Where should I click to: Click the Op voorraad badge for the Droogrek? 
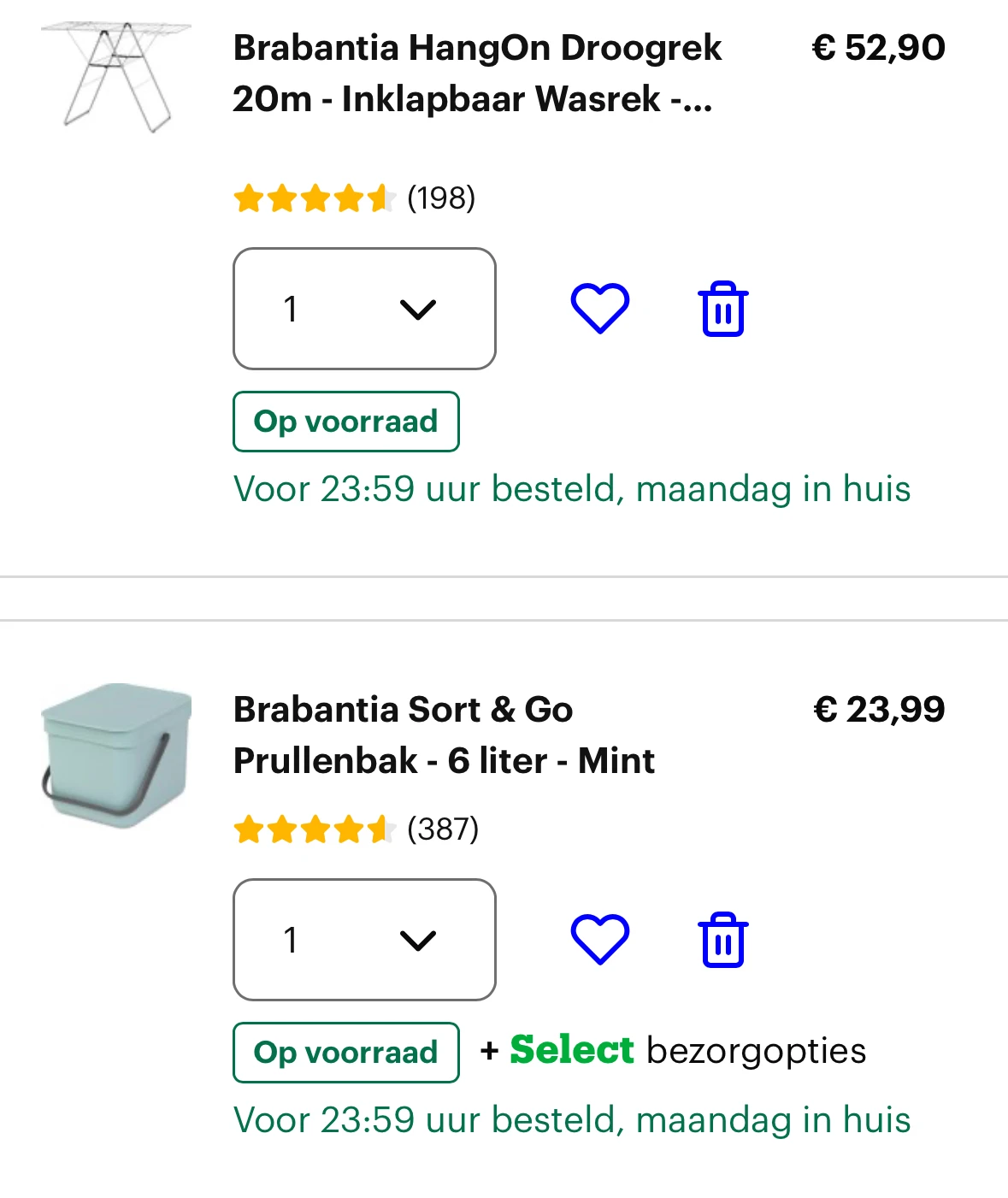(345, 422)
